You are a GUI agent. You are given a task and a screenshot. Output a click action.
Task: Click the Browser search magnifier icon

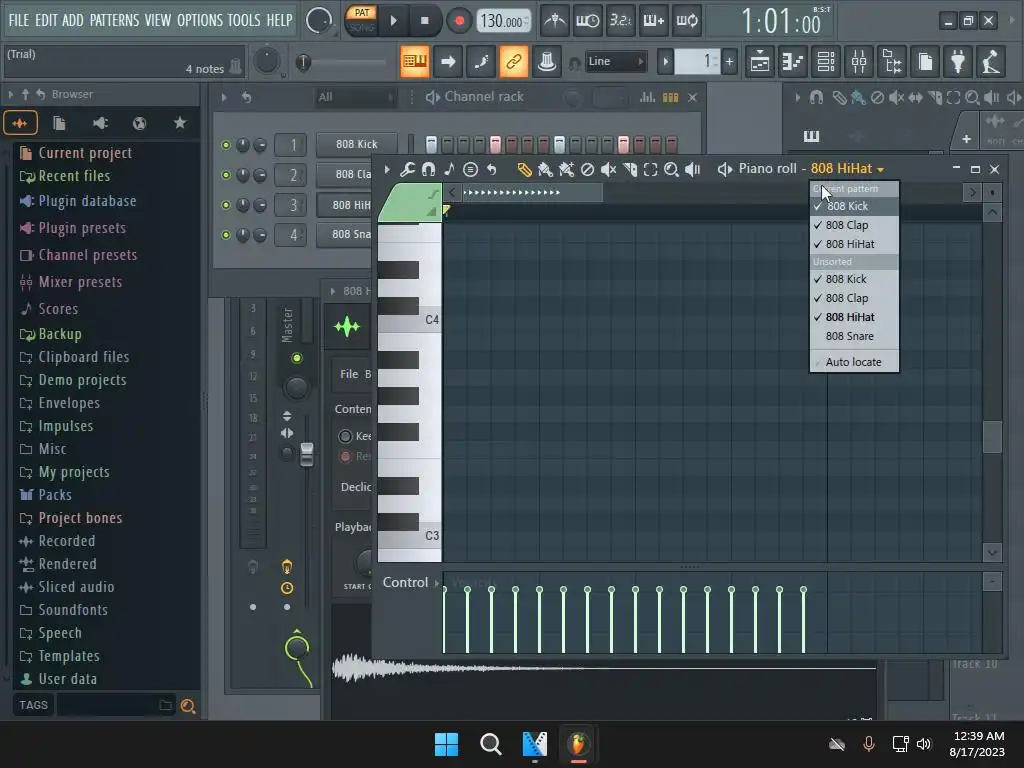coord(188,706)
